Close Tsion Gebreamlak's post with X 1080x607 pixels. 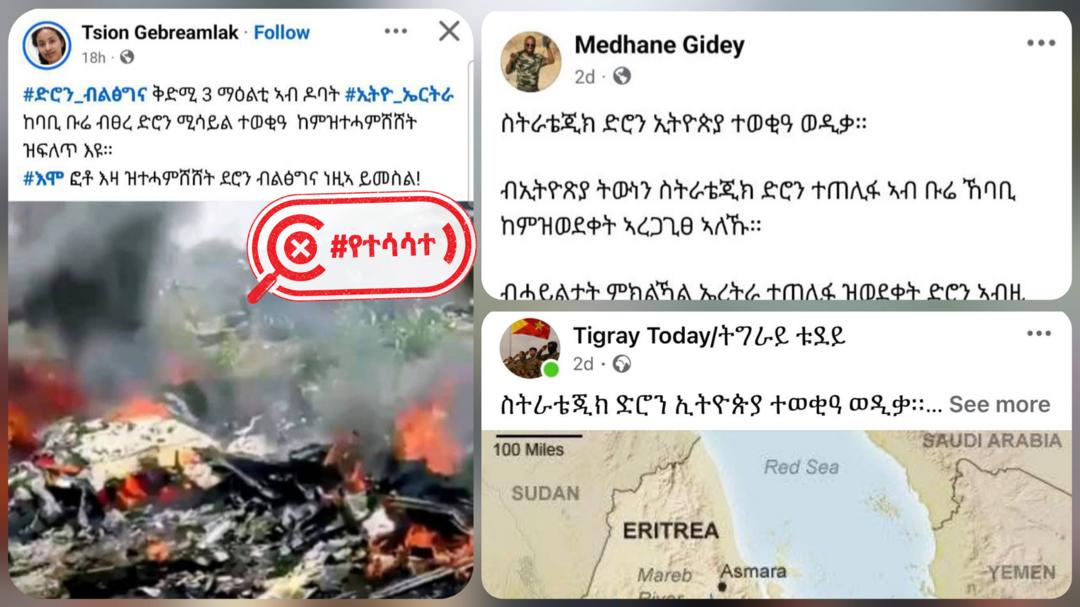449,31
